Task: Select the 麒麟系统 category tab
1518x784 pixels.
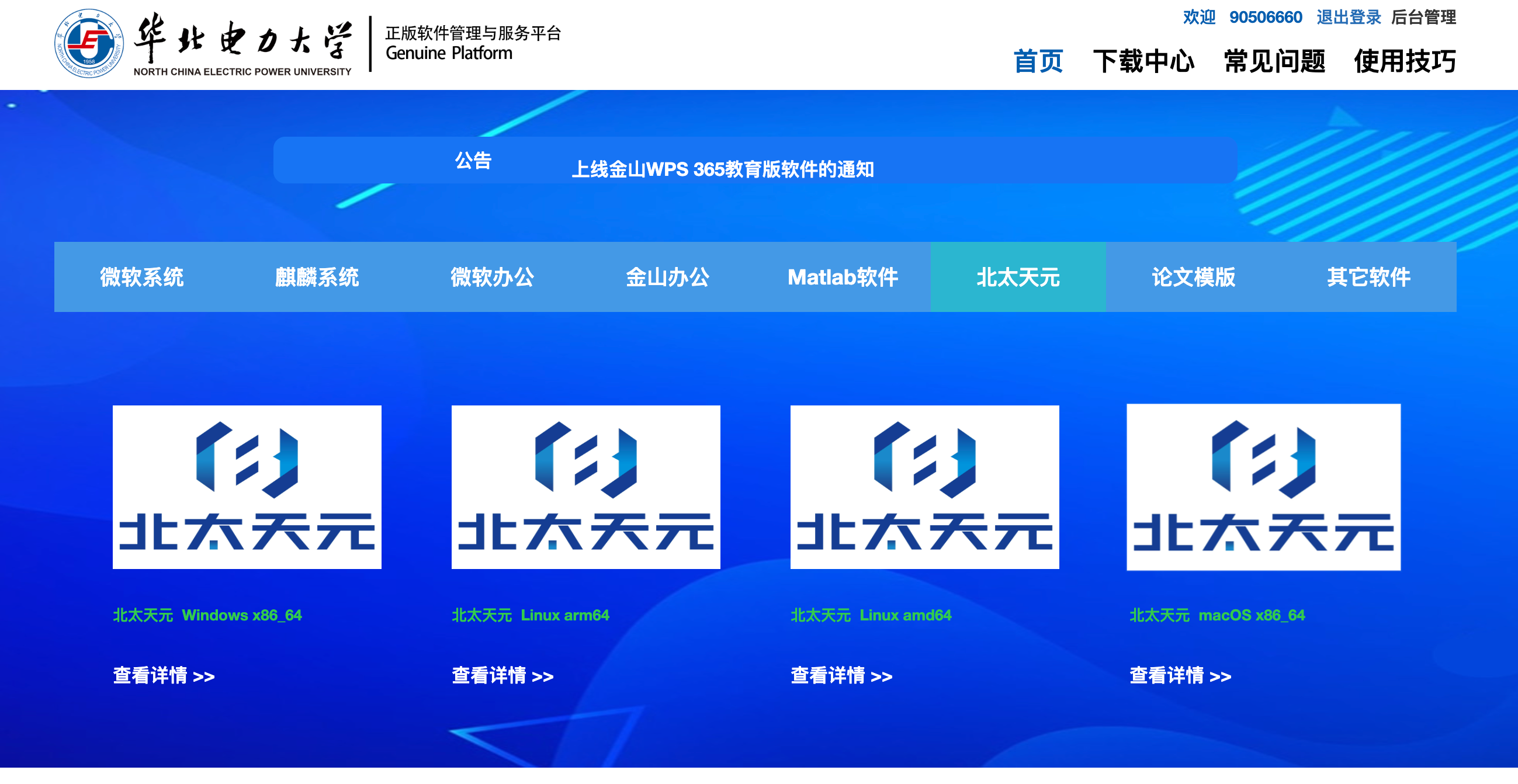Action: [x=317, y=277]
